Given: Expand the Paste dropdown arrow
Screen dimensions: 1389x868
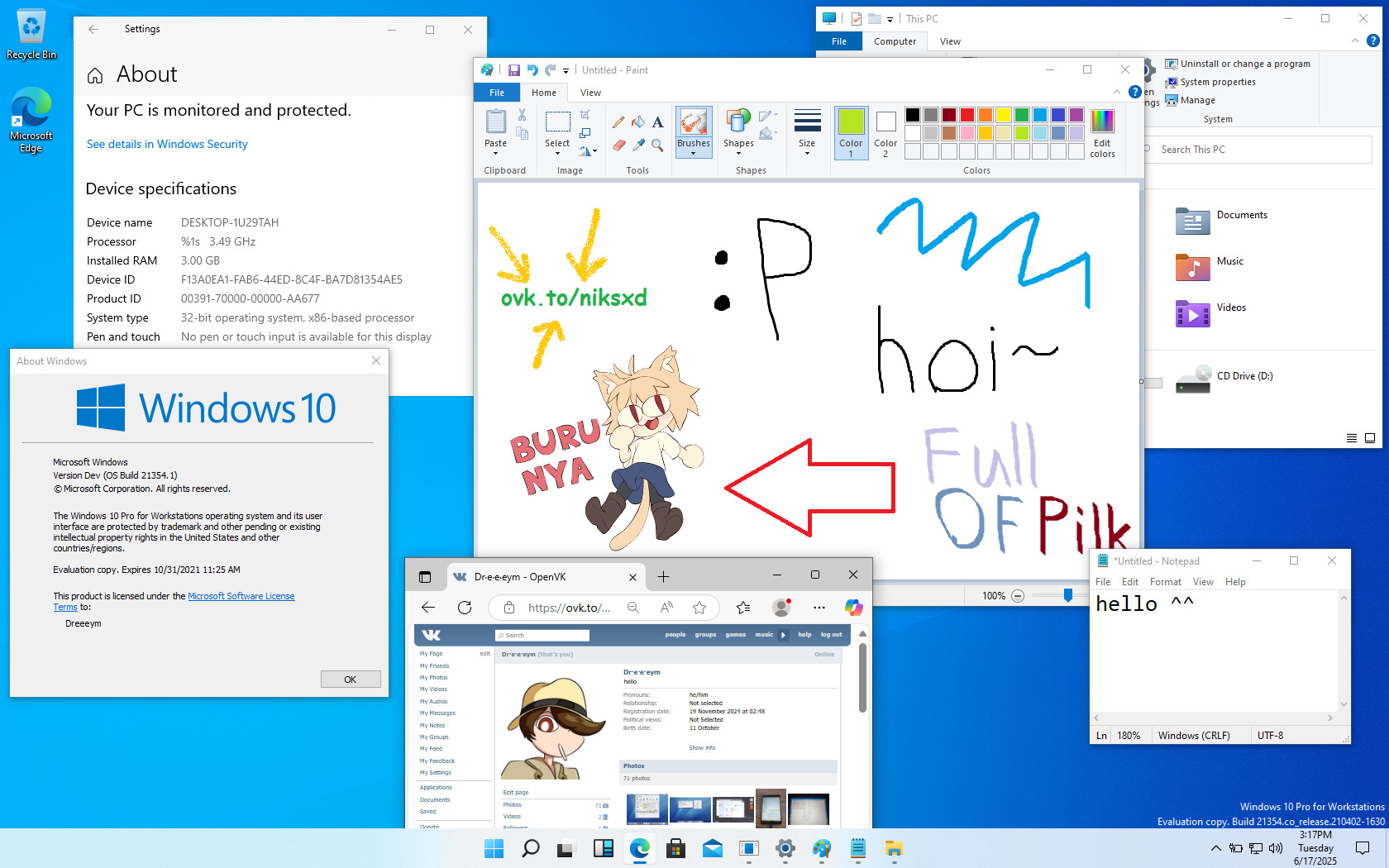Looking at the screenshot, I should pyautogui.click(x=495, y=153).
